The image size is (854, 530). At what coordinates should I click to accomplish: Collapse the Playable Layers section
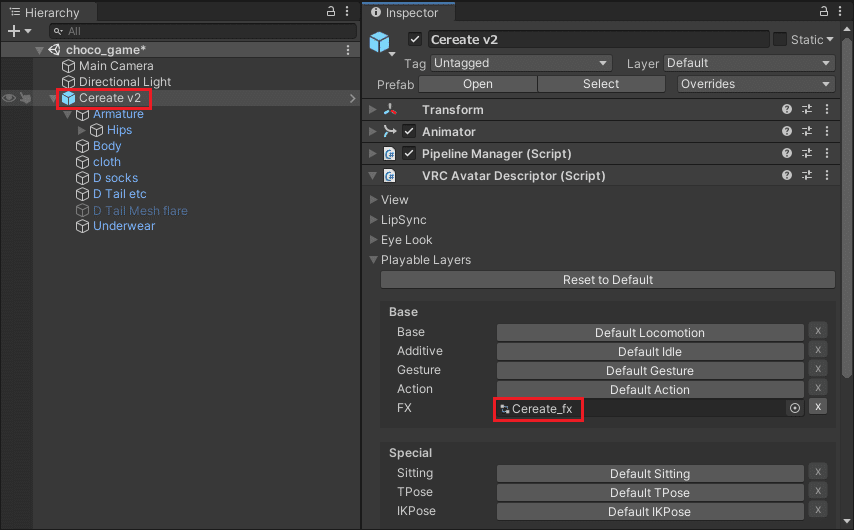pyautogui.click(x=374, y=260)
